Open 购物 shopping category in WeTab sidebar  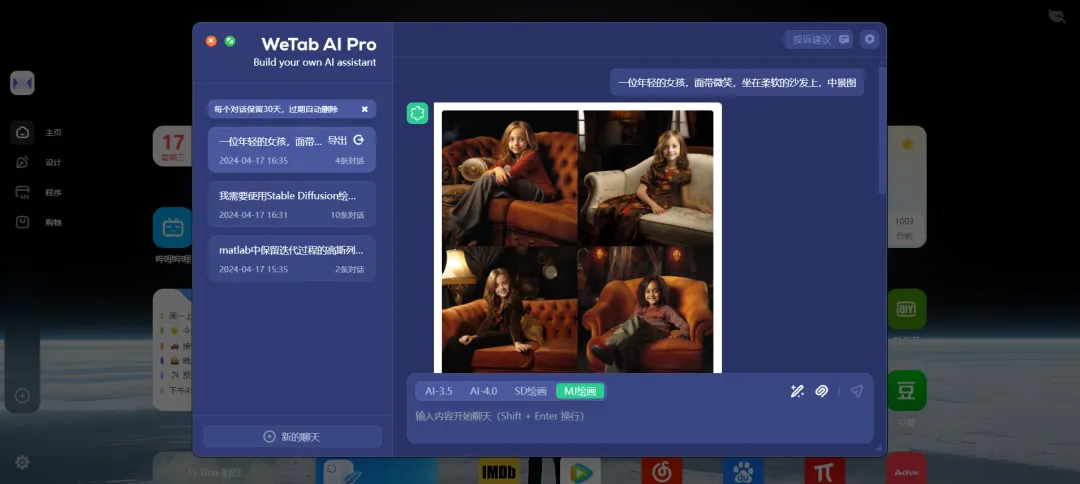(39, 222)
